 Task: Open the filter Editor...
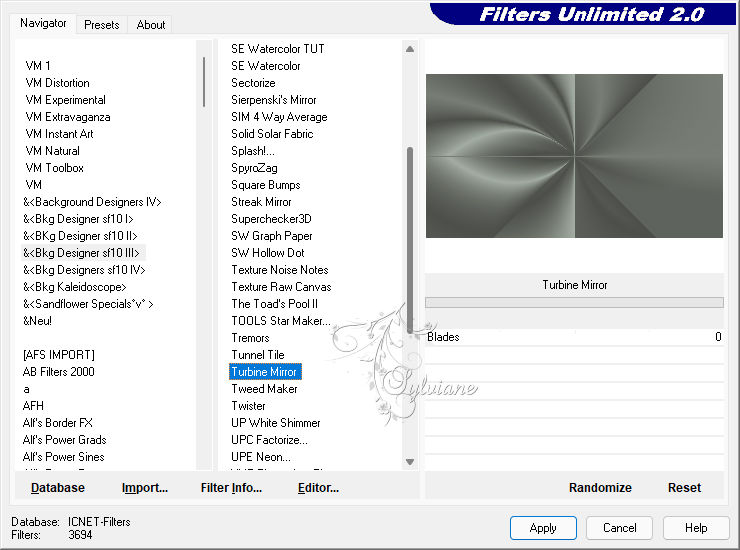pos(318,487)
